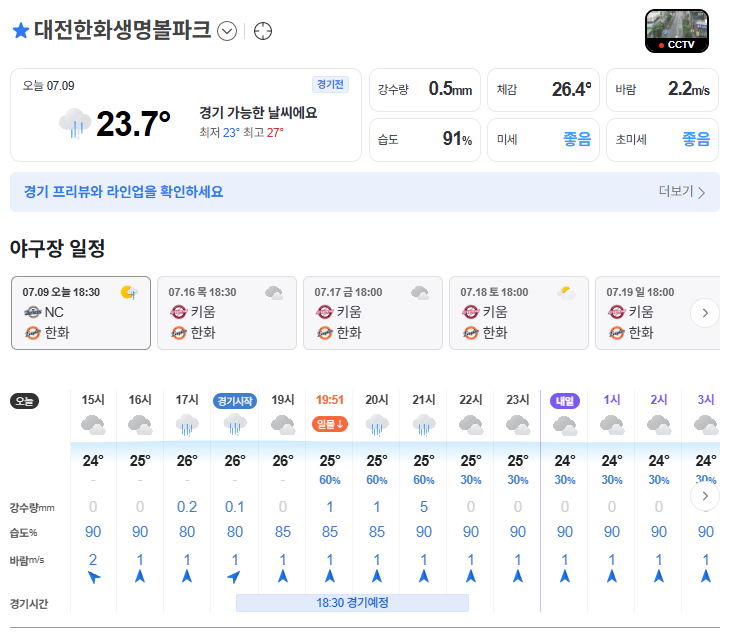Select the 07.16 목 18:30 game card
The image size is (751, 635).
227,313
